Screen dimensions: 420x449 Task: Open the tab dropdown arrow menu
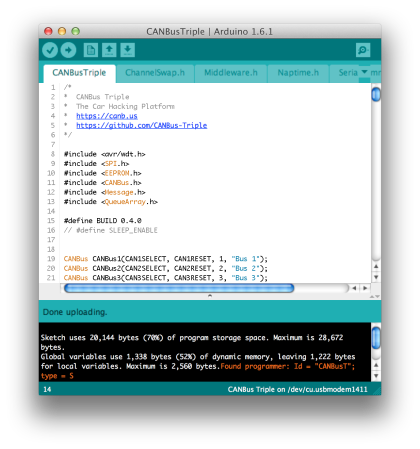(x=364, y=72)
